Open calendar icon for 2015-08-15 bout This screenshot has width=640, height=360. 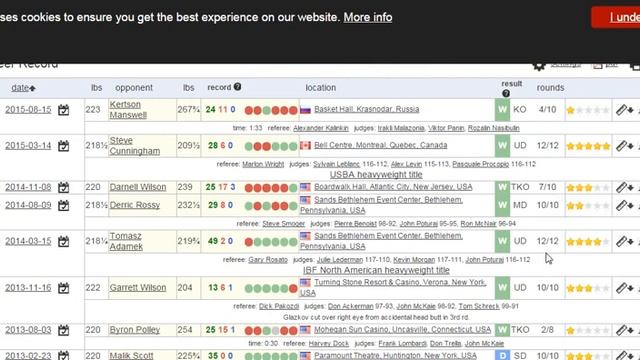point(63,110)
